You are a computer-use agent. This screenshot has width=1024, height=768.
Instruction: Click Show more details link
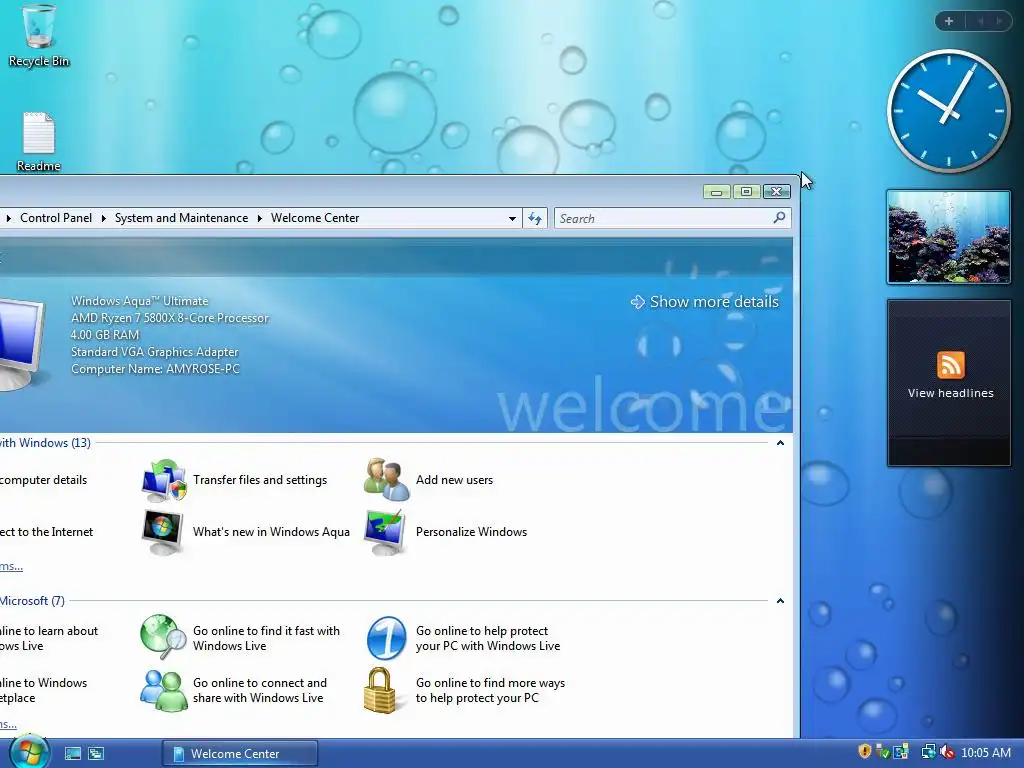705,302
